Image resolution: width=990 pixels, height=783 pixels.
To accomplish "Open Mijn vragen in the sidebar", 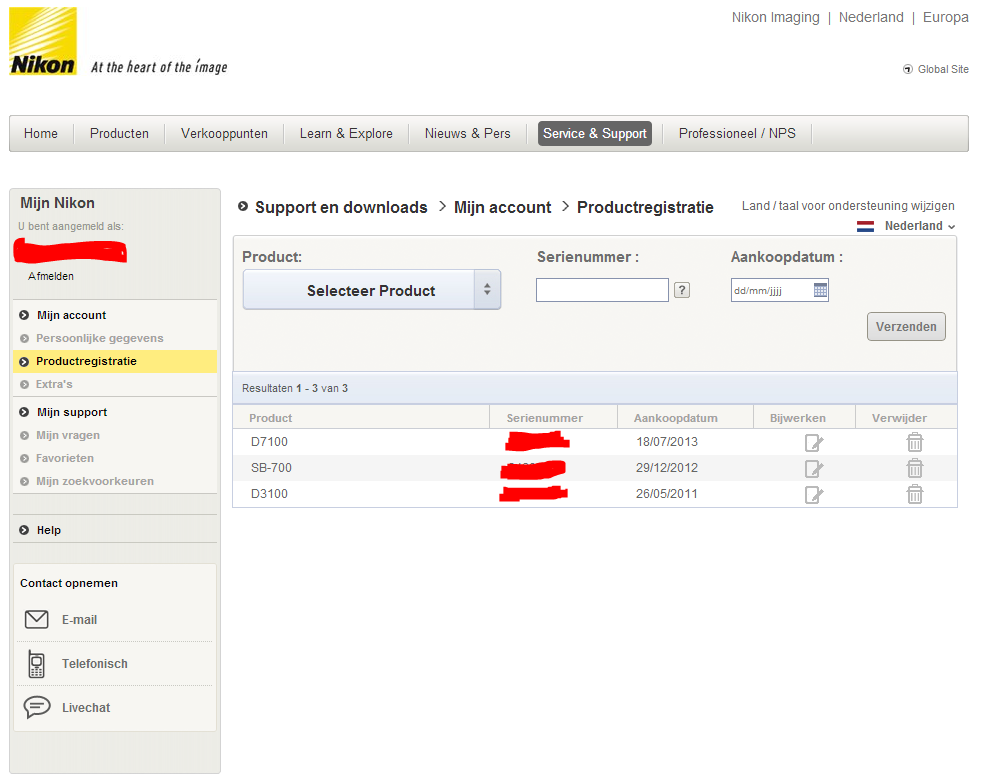I will pyautogui.click(x=68, y=435).
